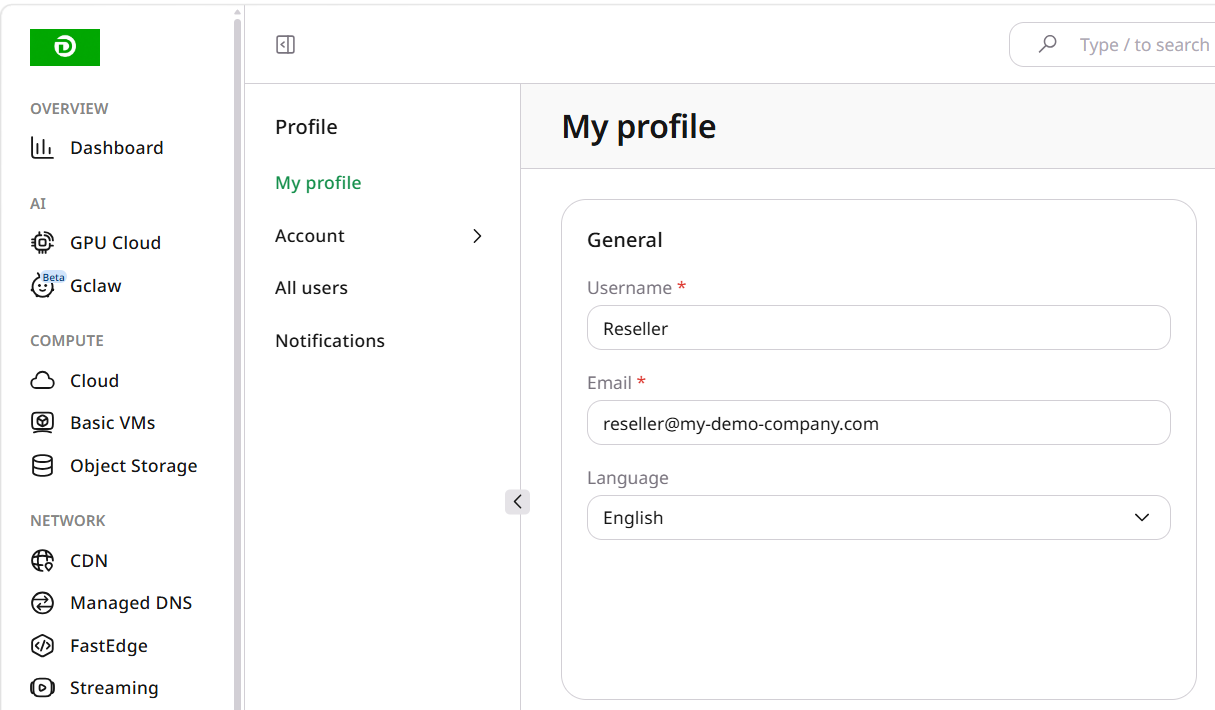Click the Email input field
This screenshot has width=1215, height=710.
[878, 423]
